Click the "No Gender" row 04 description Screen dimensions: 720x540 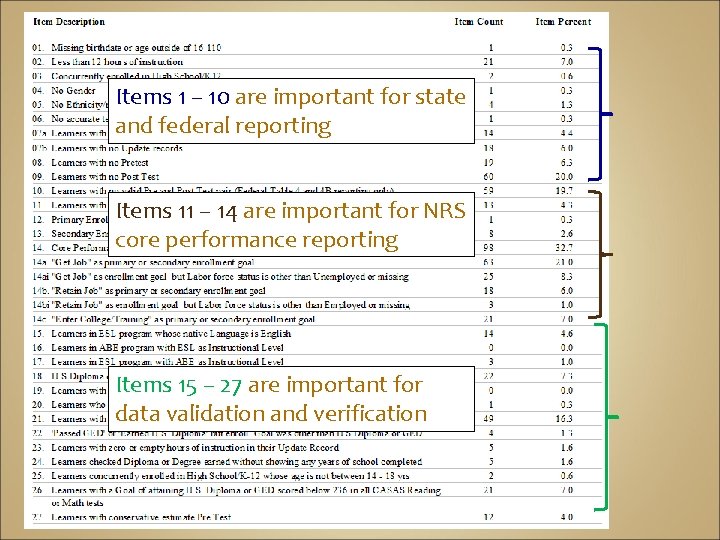pos(73,90)
